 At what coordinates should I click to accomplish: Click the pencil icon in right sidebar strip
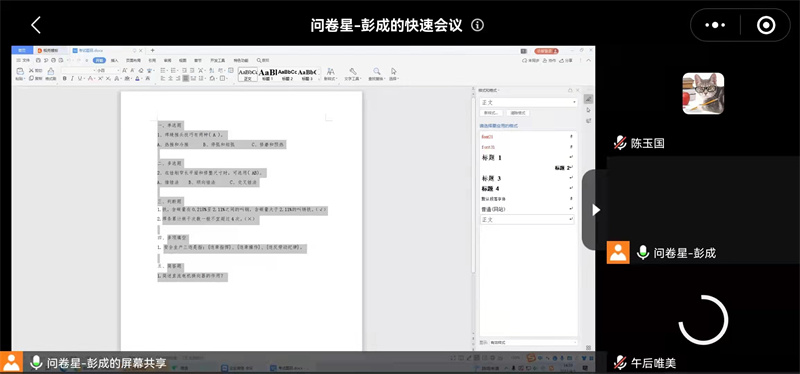pyautogui.click(x=588, y=99)
